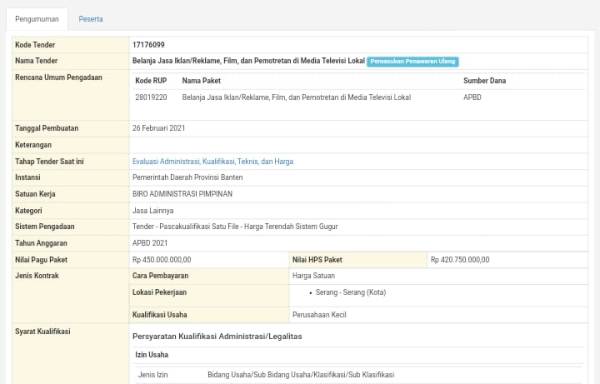Click Pemerintah Daerah Provinsi Banten value

click(x=188, y=177)
